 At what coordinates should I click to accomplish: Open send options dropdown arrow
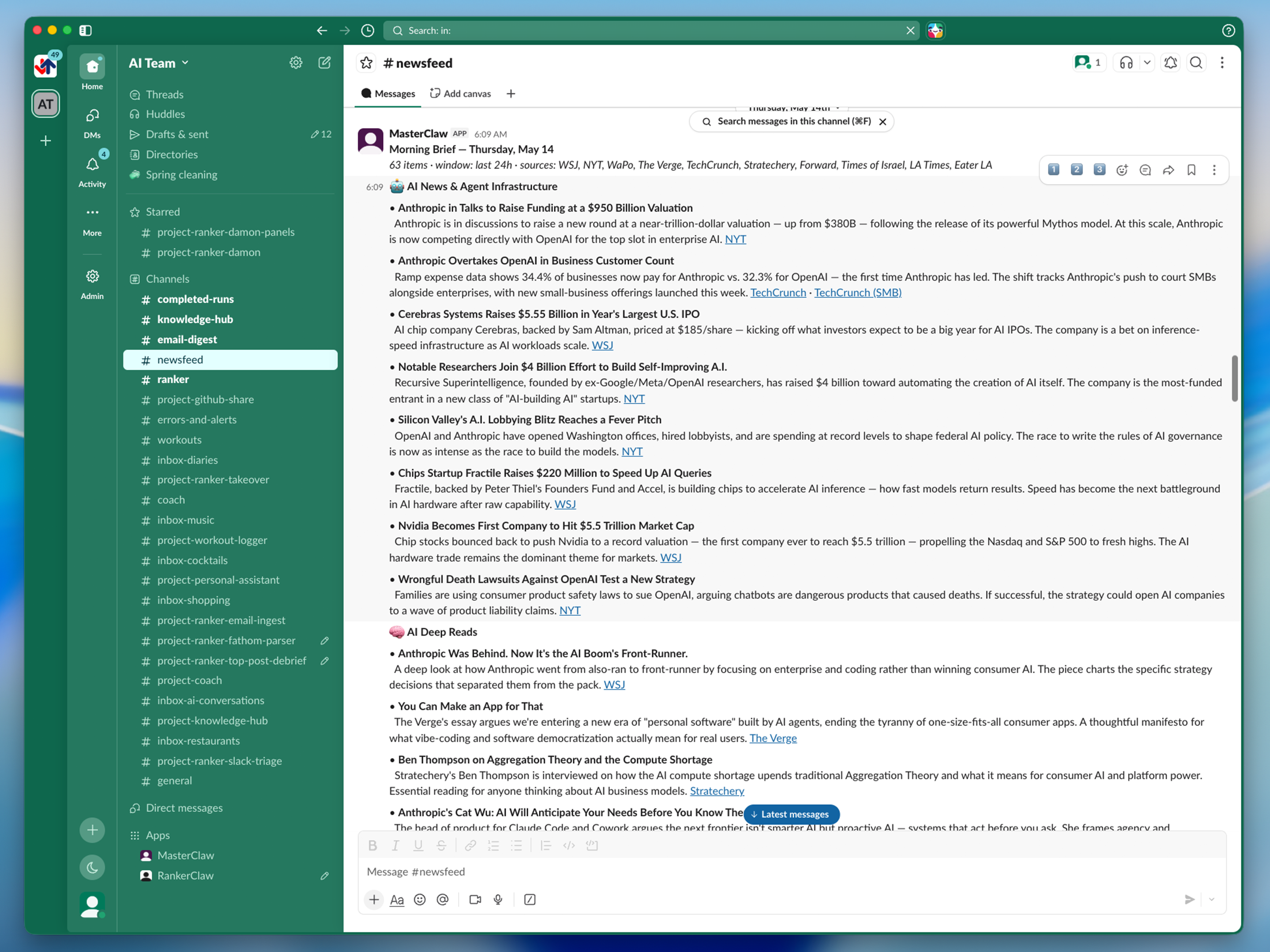click(1211, 899)
